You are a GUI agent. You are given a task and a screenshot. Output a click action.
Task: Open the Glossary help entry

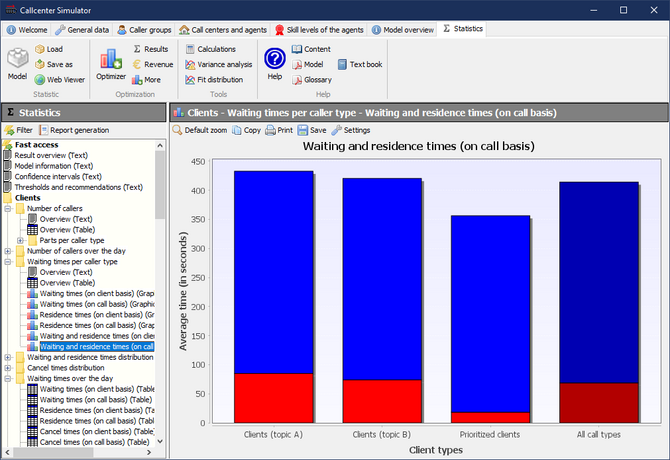point(312,80)
